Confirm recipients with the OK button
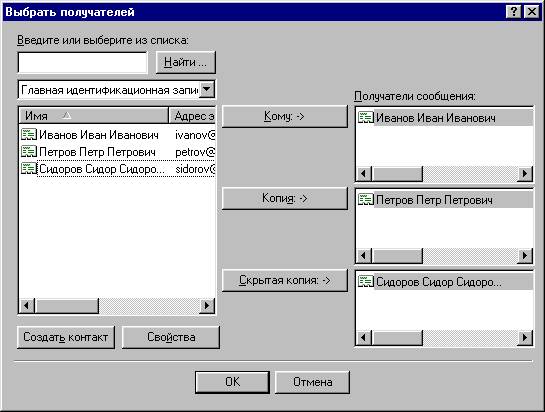This screenshot has height=412, width=545. tap(232, 382)
